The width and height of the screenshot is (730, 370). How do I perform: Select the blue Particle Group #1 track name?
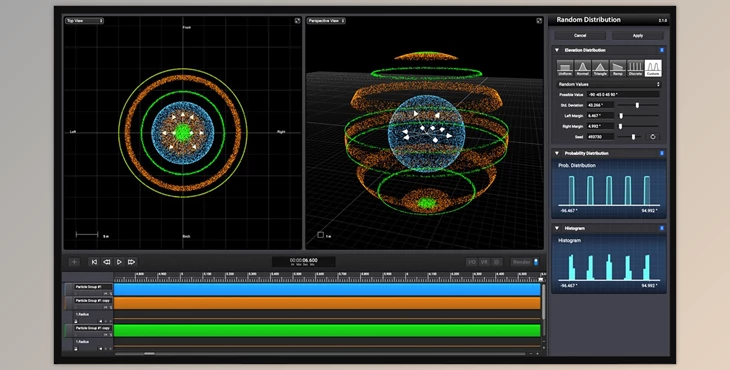(93, 287)
